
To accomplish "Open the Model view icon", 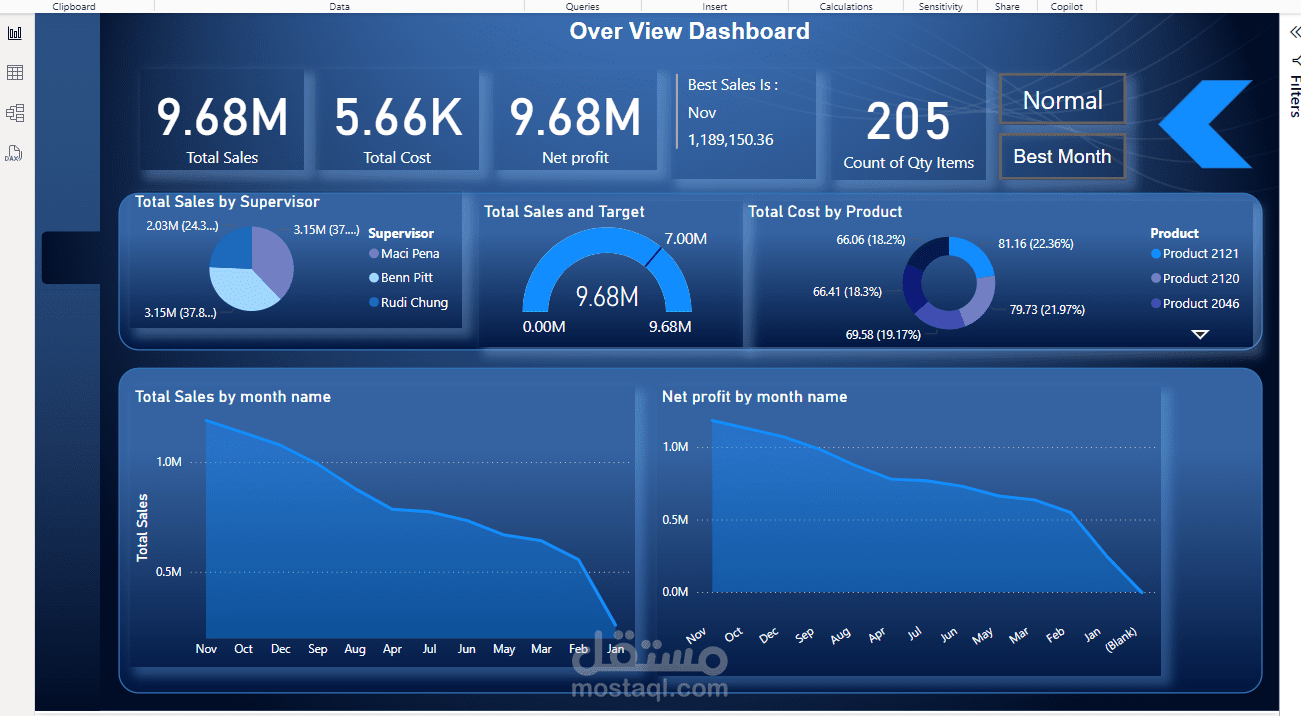I will point(15,113).
